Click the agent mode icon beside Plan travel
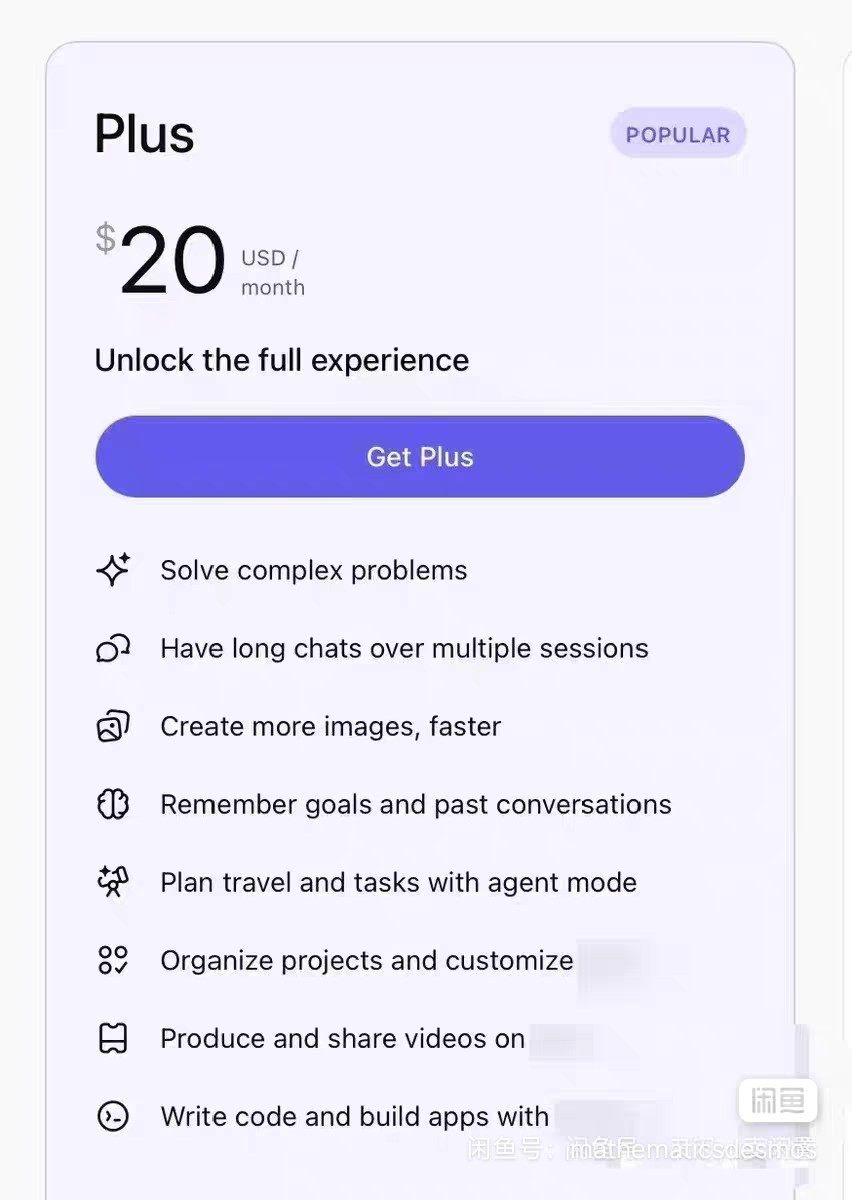 click(113, 882)
